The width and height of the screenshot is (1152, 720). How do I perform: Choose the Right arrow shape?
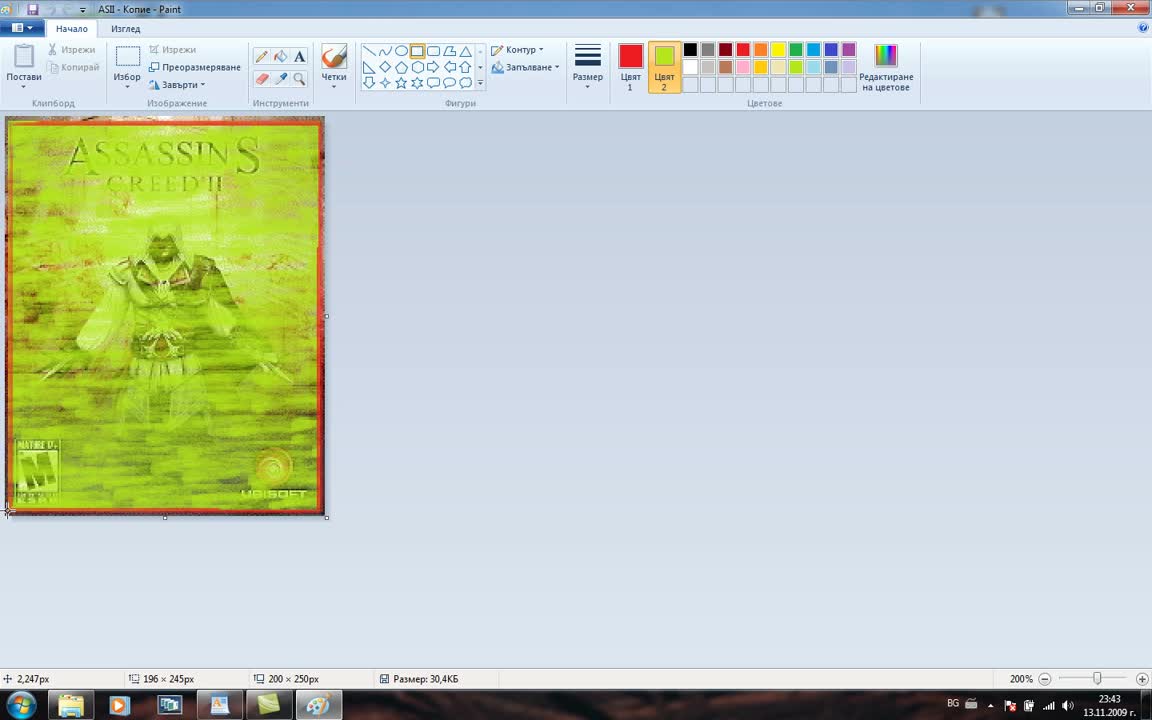click(x=433, y=67)
